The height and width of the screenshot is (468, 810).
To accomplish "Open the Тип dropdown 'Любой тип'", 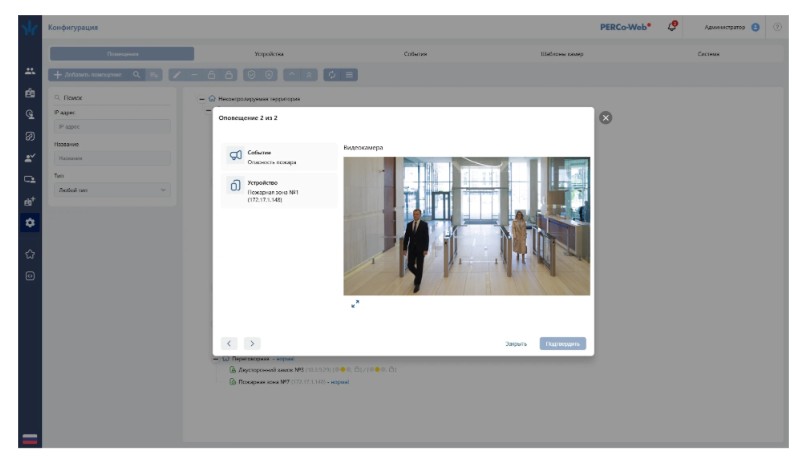I will (x=111, y=189).
